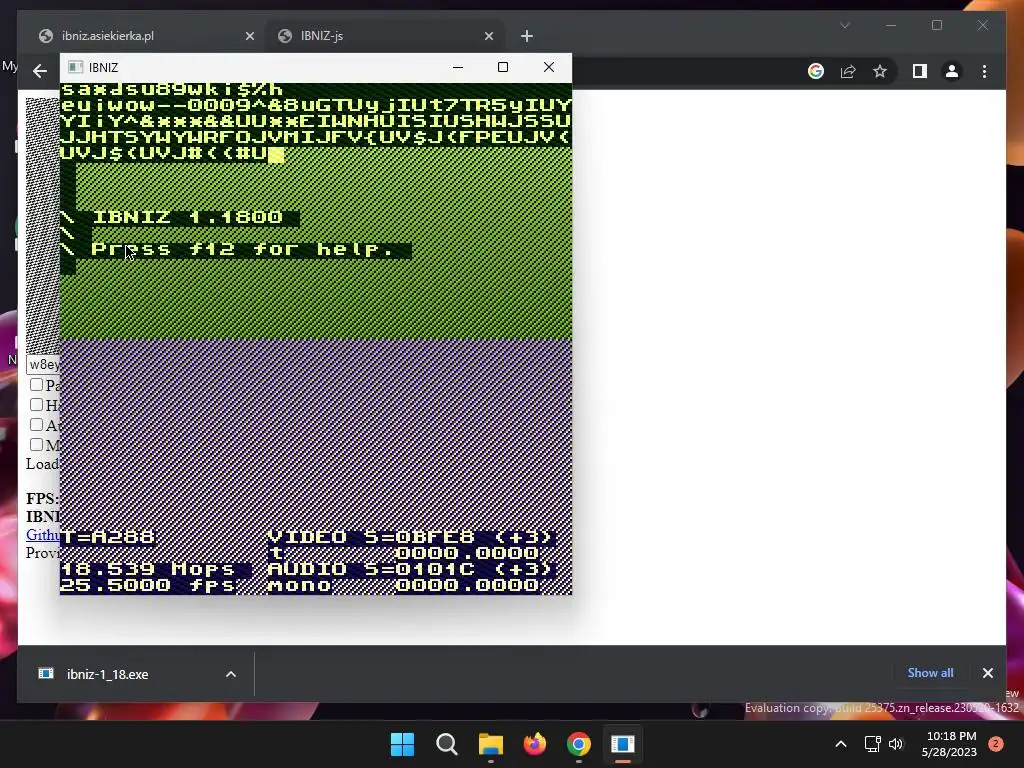Click the IBNIZ code editor text
Screen dimensions: 1024x768
[x=315, y=121]
